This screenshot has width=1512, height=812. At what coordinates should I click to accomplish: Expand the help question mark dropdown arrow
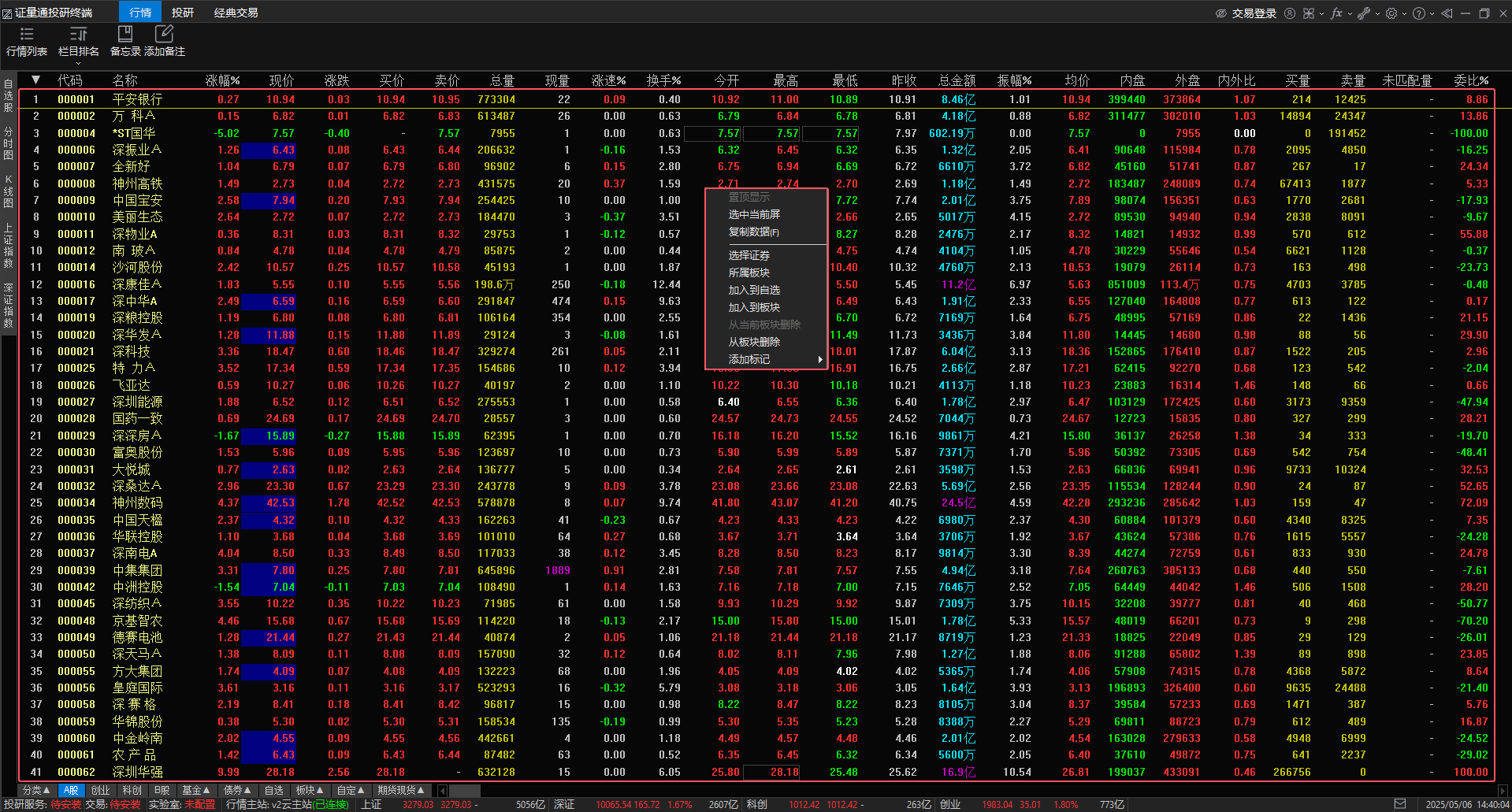(x=1432, y=14)
